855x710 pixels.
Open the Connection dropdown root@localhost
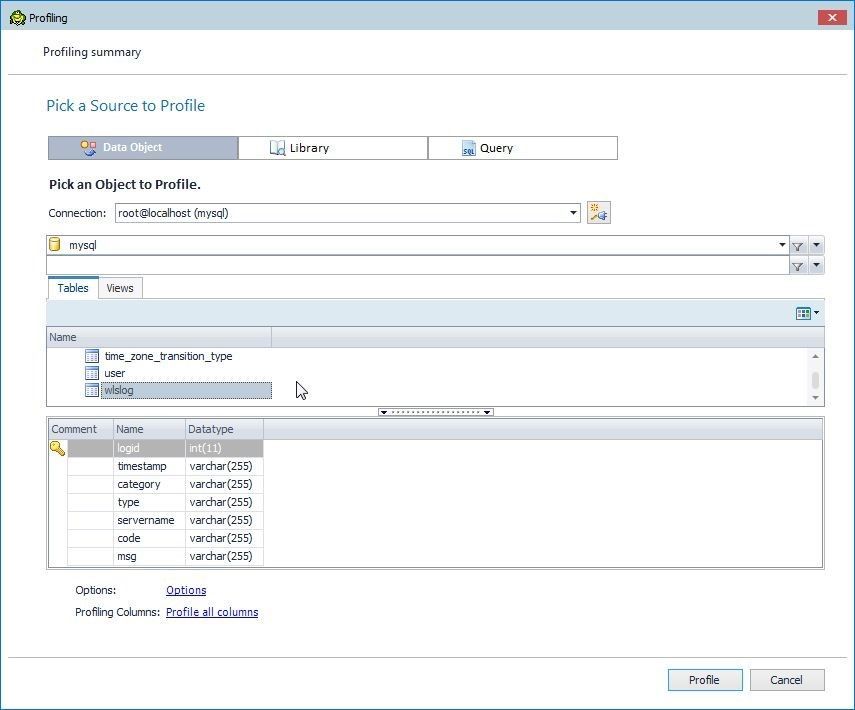point(573,213)
